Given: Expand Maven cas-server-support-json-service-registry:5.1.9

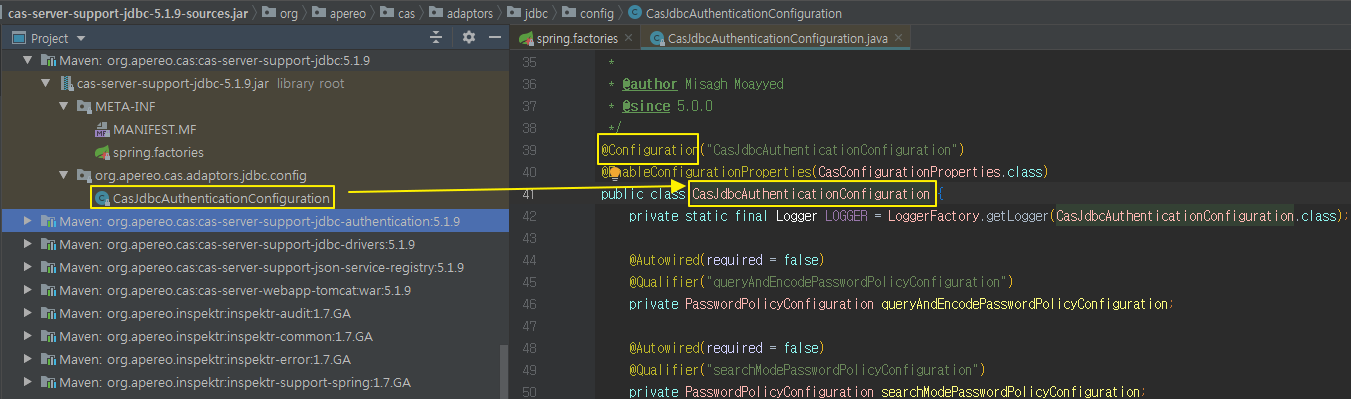Looking at the screenshot, I should click(x=27, y=267).
